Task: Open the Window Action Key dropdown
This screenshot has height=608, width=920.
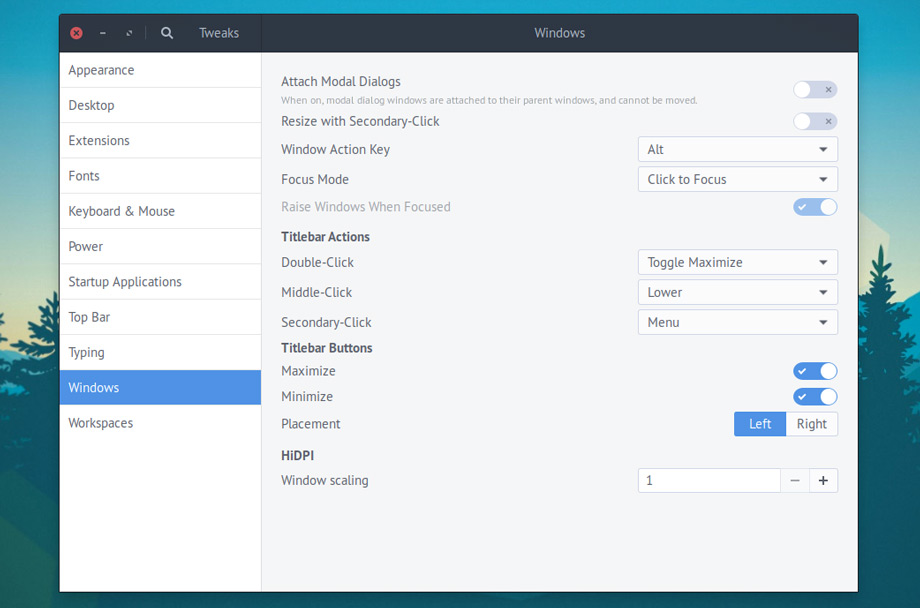Action: (737, 150)
